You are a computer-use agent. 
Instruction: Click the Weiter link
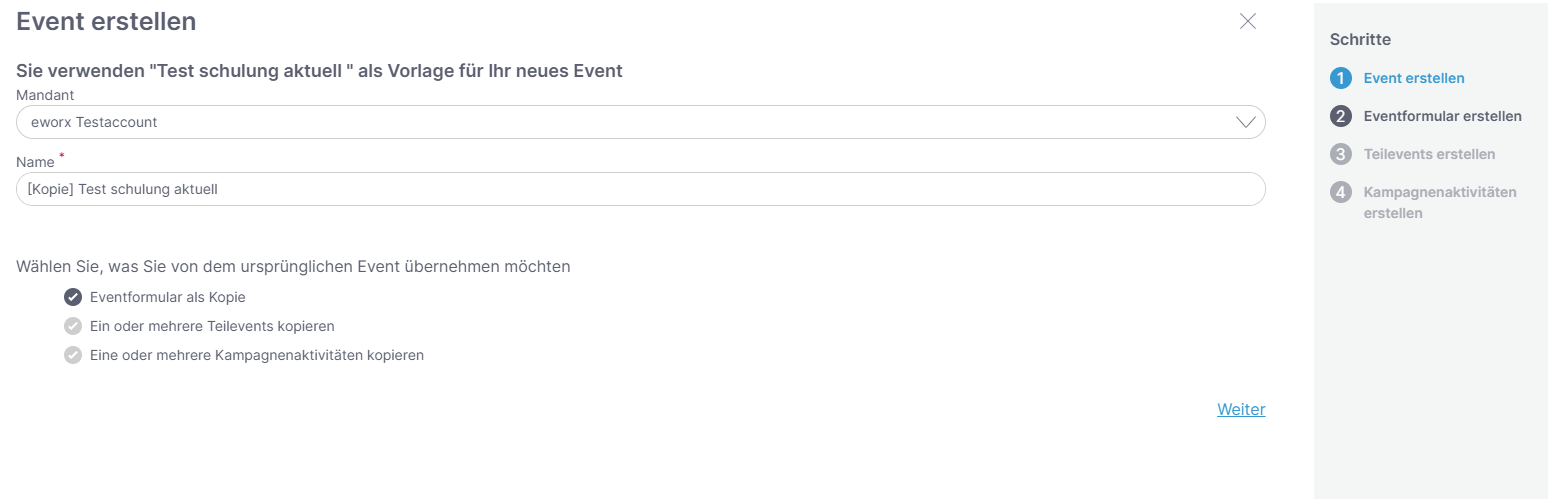coord(1241,409)
